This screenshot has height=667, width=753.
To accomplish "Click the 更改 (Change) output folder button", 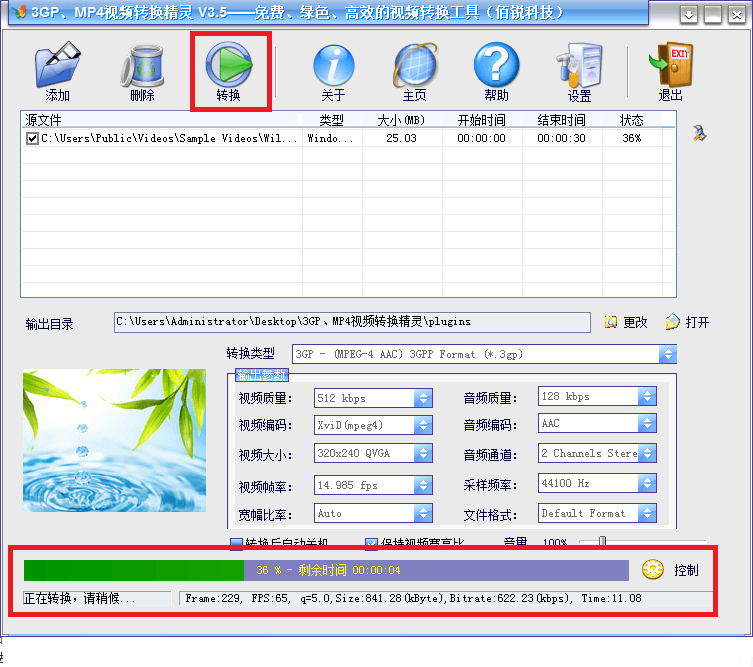I will [x=626, y=322].
